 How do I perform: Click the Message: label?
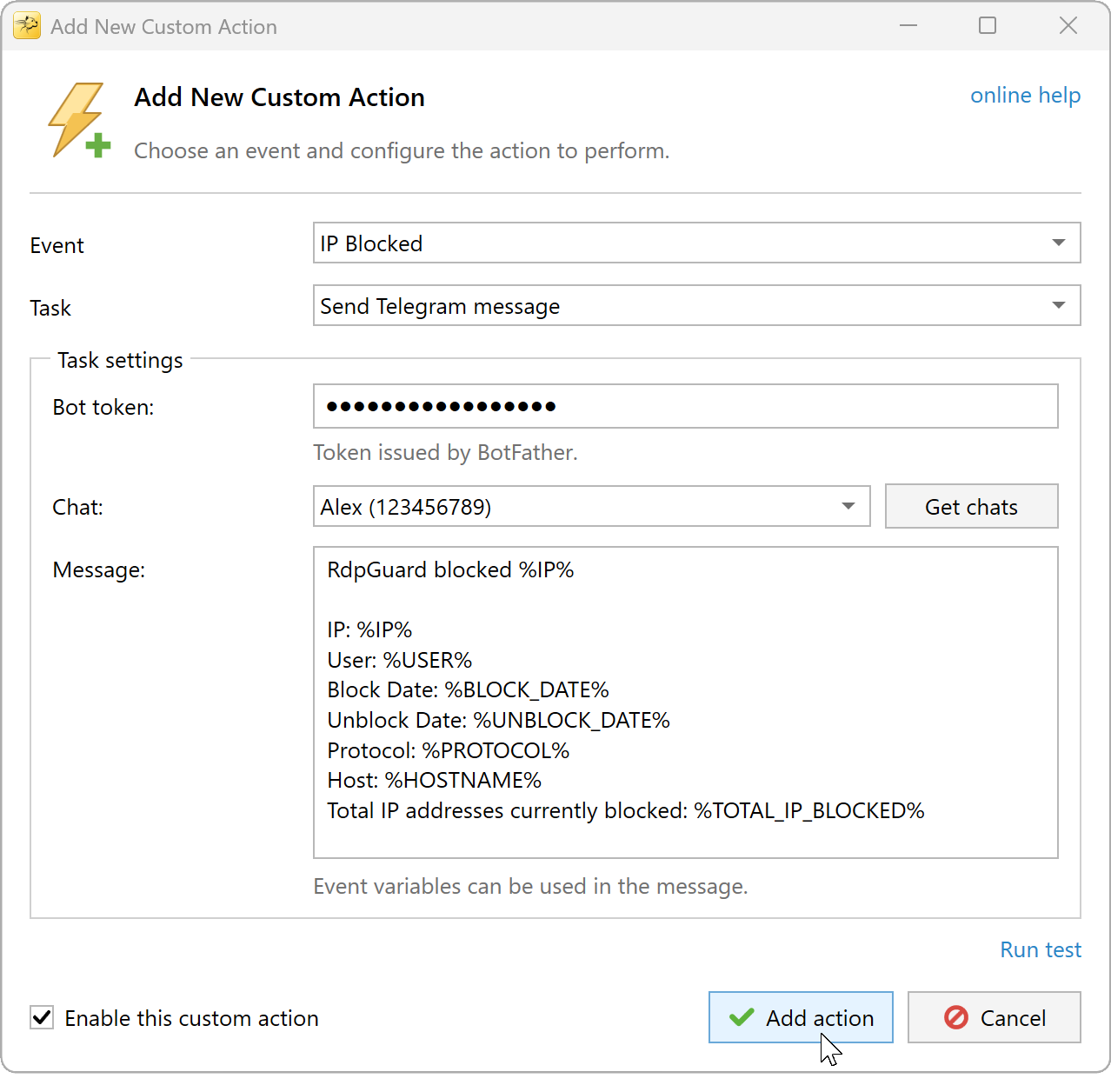[98, 569]
